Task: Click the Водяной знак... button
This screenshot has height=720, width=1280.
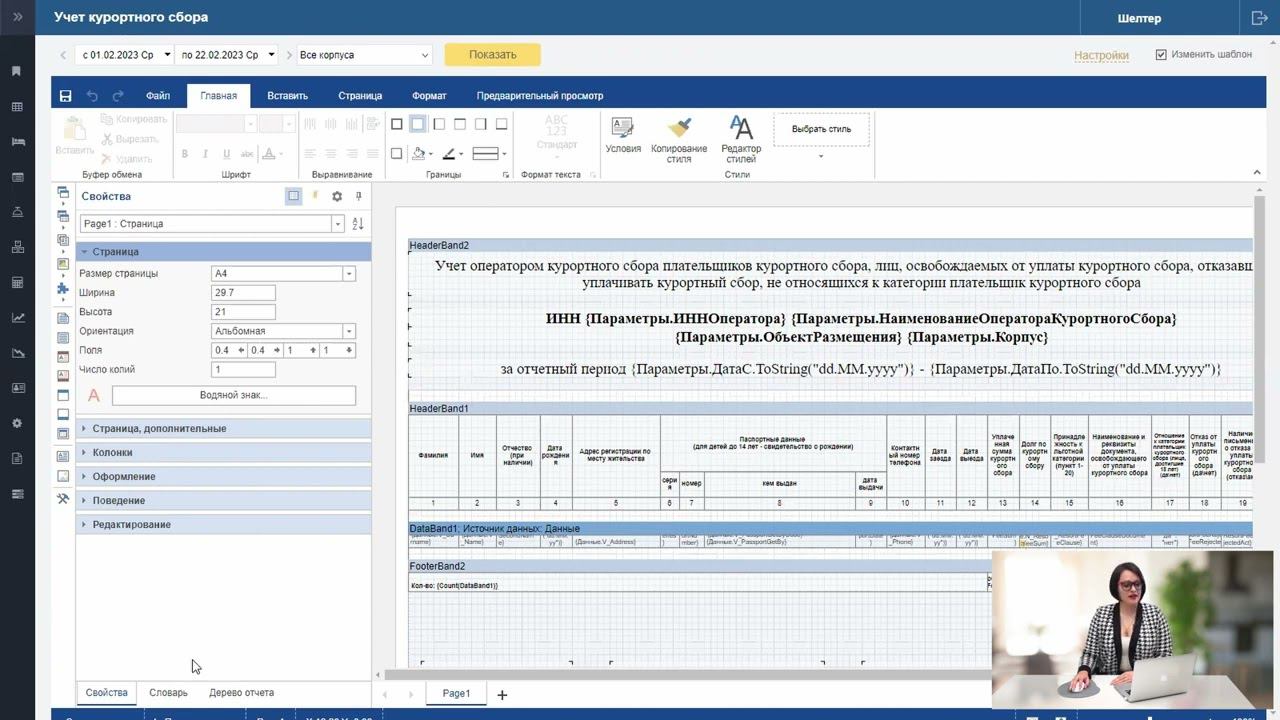Action: 233,395
